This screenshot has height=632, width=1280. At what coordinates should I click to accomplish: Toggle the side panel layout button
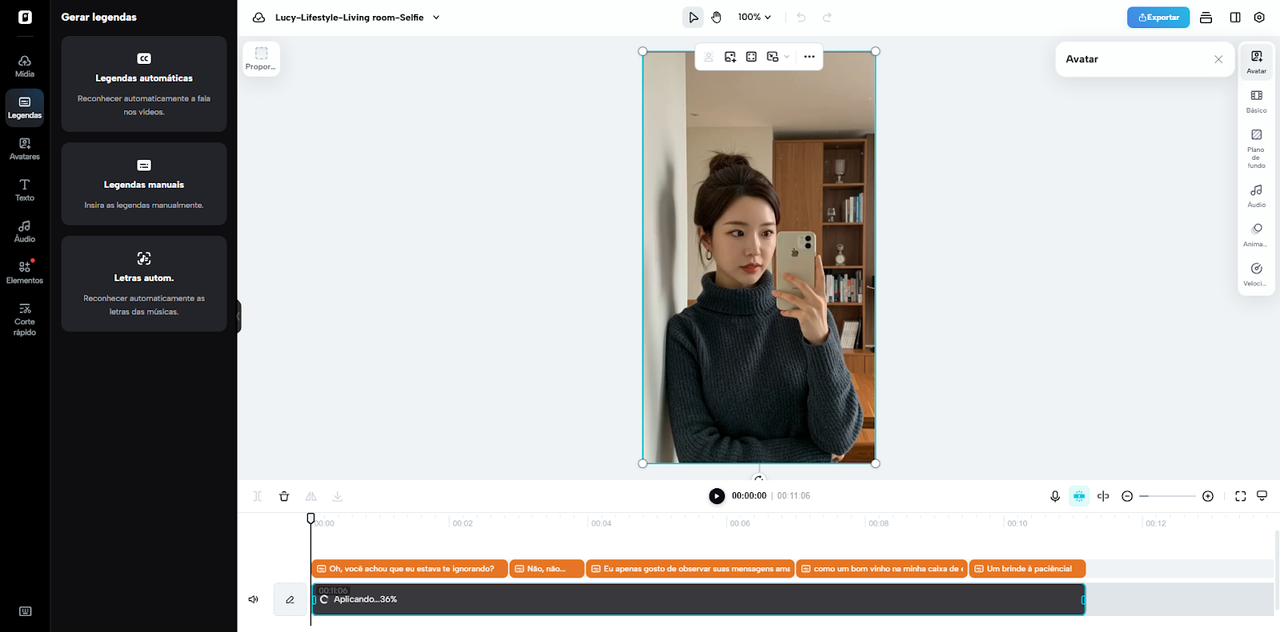click(1235, 17)
